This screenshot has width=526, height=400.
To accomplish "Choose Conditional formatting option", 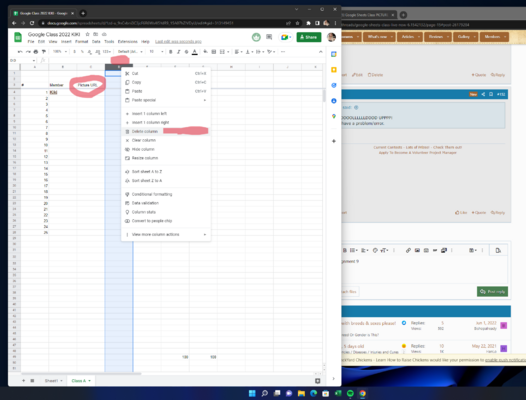I will point(166,194).
